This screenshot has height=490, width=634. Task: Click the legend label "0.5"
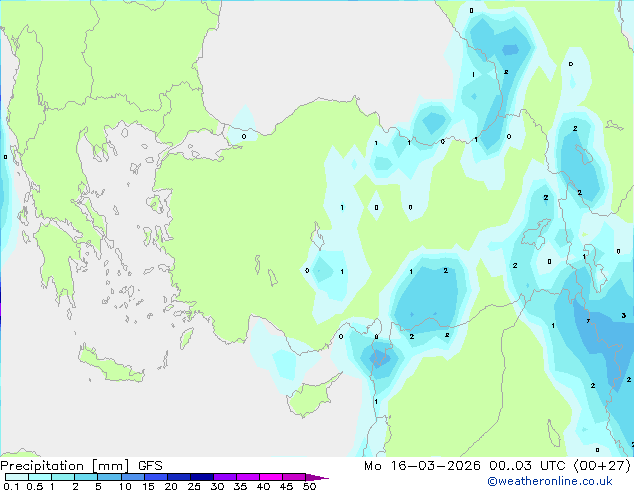[35, 486]
